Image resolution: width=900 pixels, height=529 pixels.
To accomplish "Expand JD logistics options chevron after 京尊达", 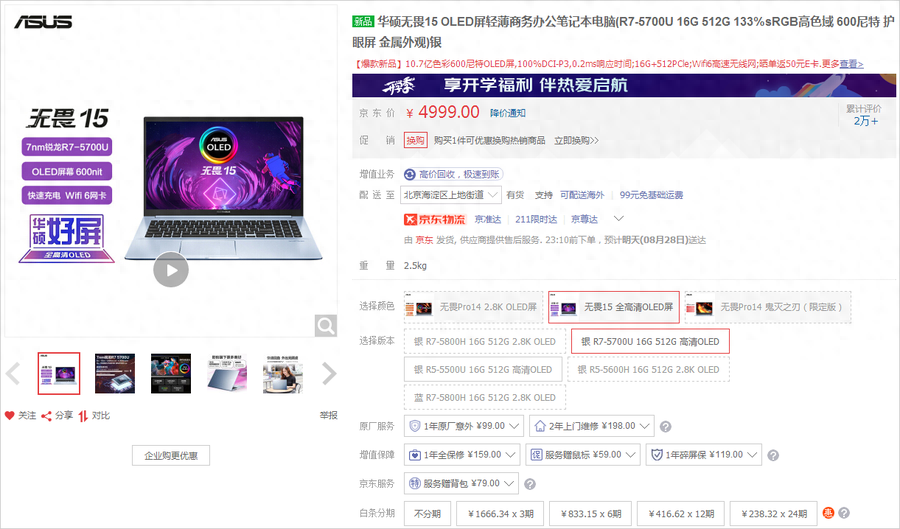I will [618, 219].
